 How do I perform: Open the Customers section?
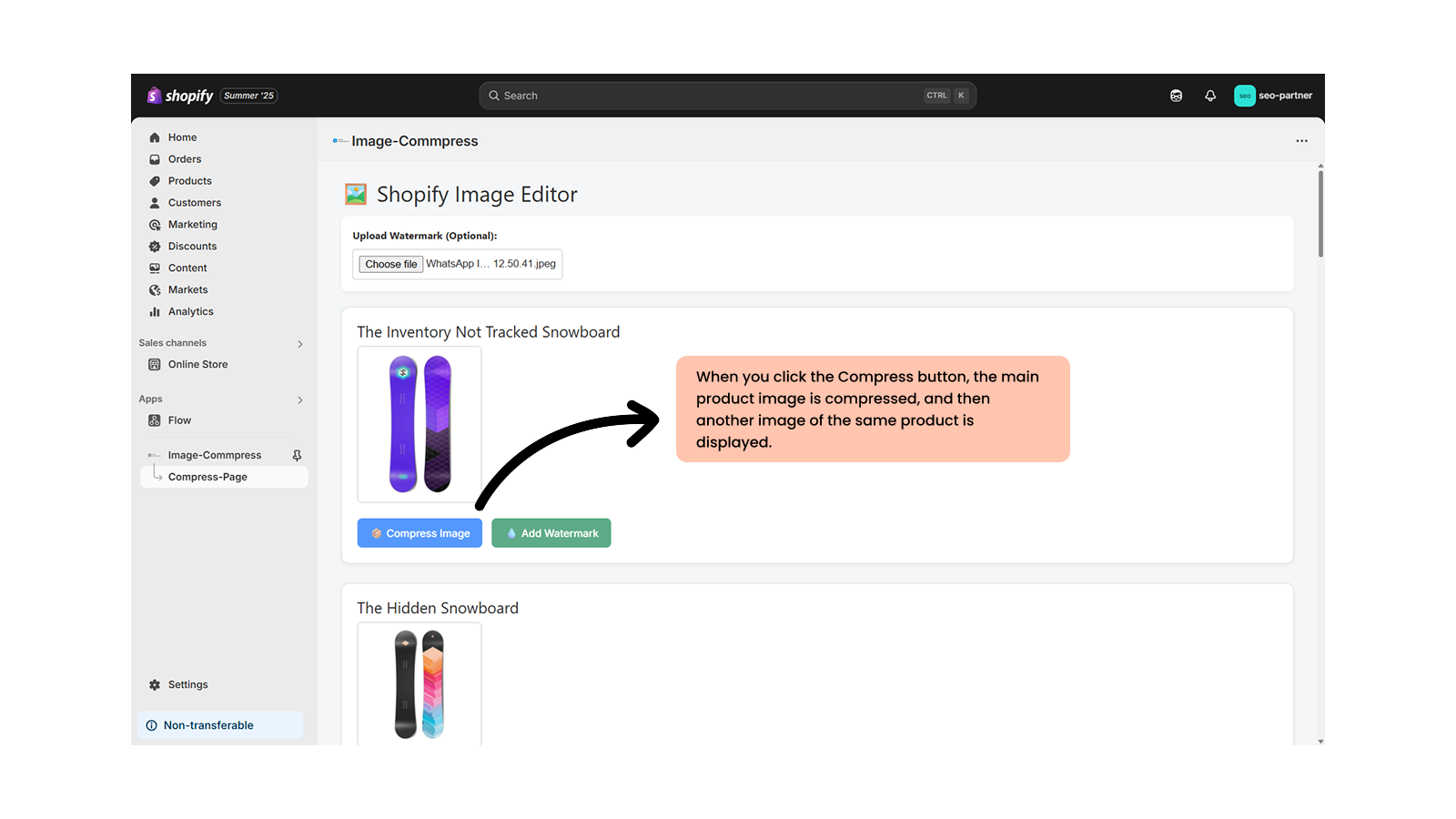pyautogui.click(x=195, y=202)
